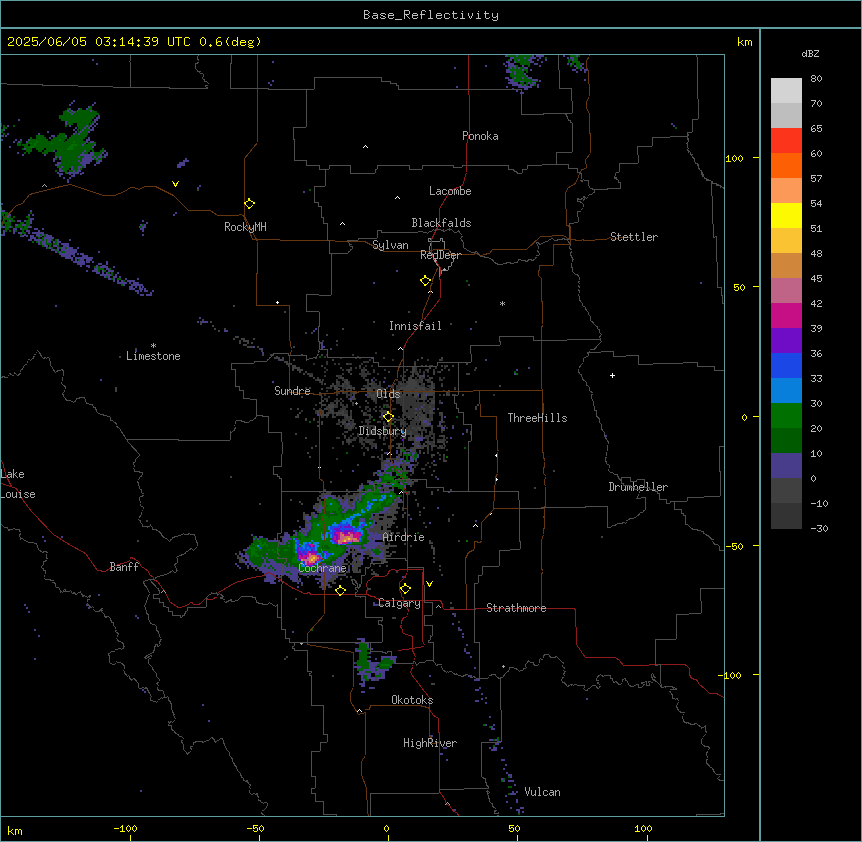The image size is (862, 842).
Task: Select the white plus marker north of Drumheller
Action: pos(612,375)
